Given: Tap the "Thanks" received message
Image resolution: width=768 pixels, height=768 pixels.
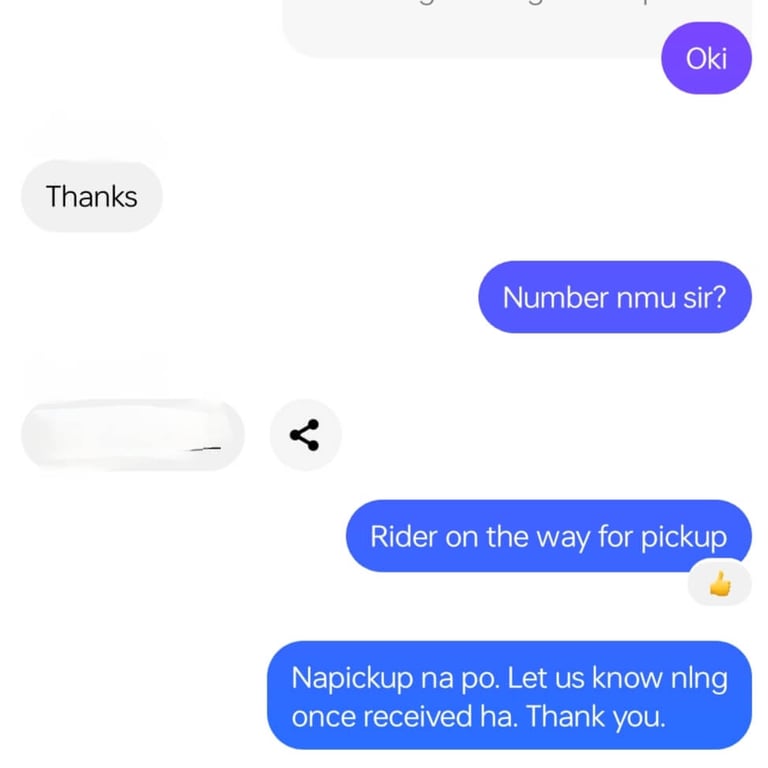Looking at the screenshot, I should coord(92,196).
